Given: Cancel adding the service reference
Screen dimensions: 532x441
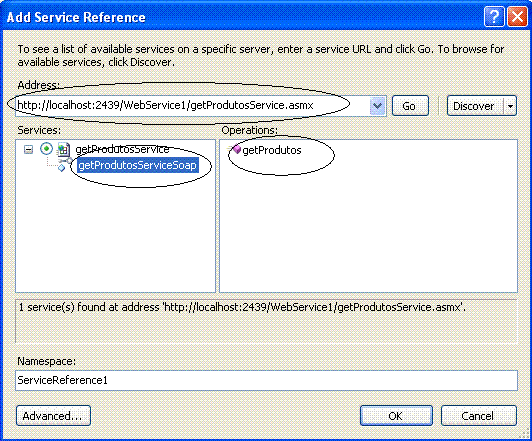Looking at the screenshot, I should pyautogui.click(x=479, y=416).
